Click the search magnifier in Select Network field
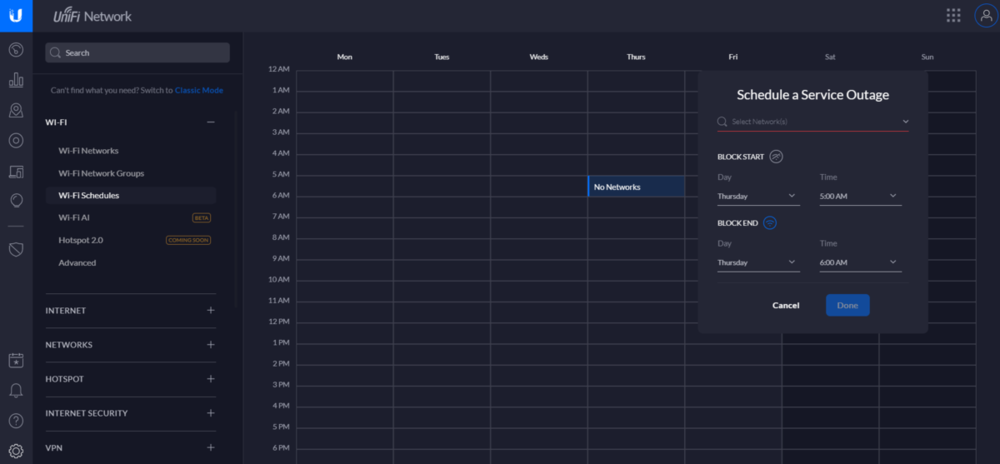 coord(722,121)
